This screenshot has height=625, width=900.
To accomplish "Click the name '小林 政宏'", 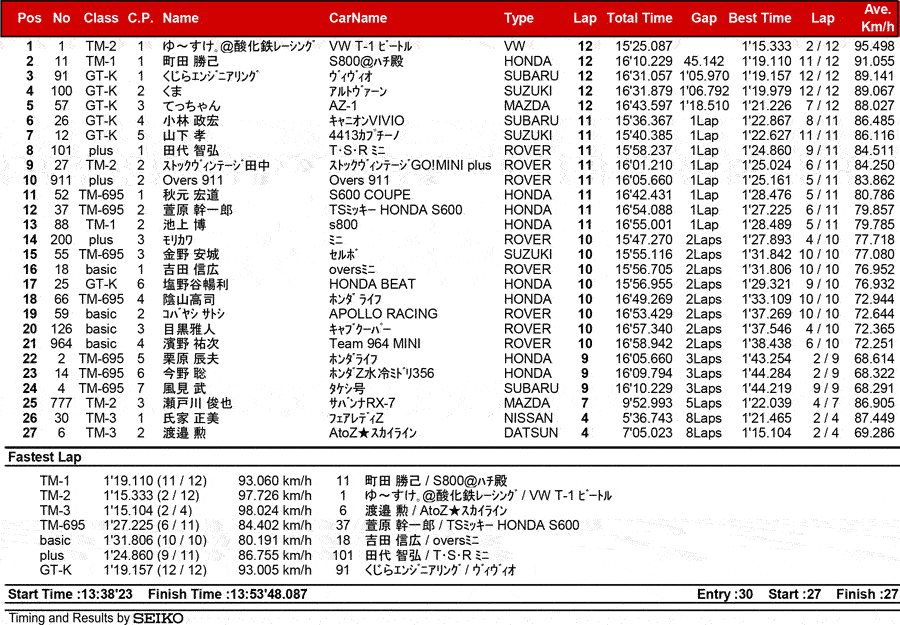I will pos(191,121).
